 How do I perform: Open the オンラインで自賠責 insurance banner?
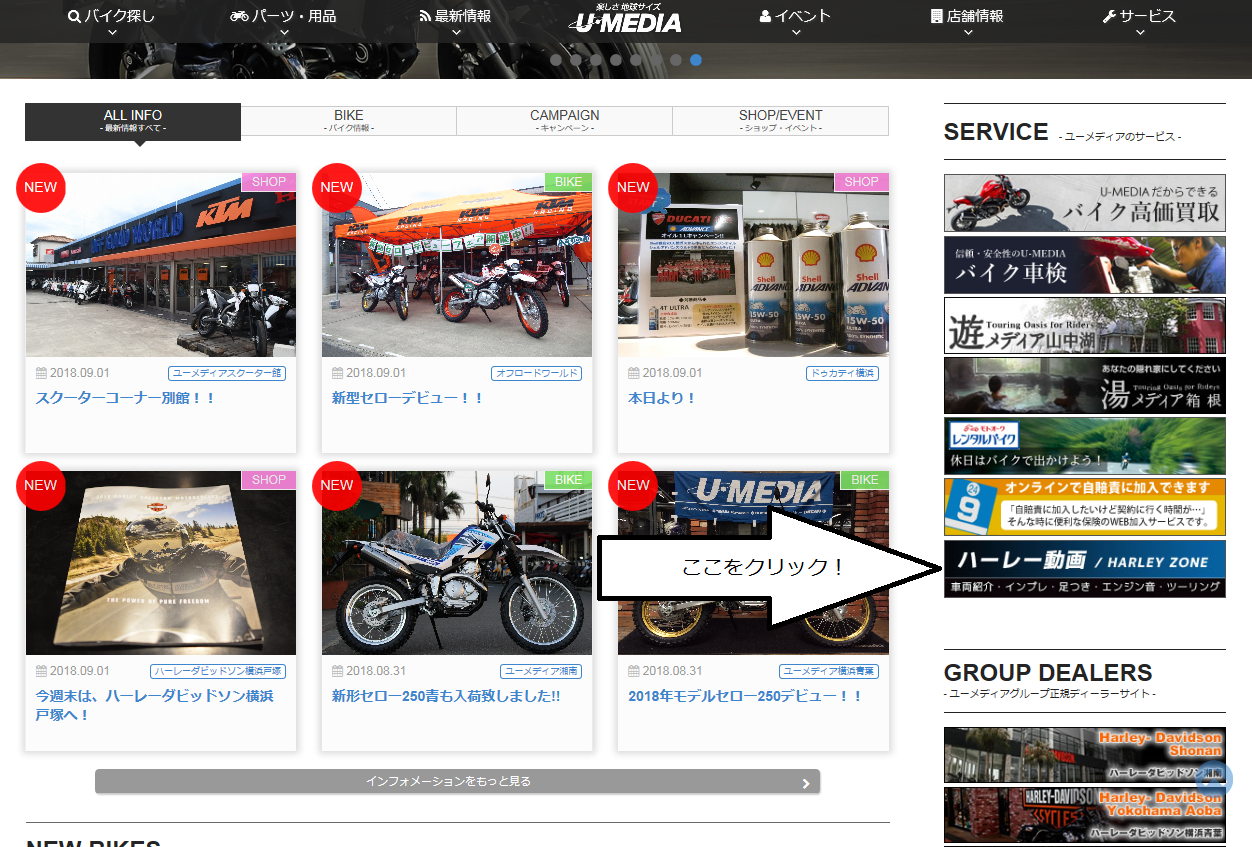pos(1084,507)
